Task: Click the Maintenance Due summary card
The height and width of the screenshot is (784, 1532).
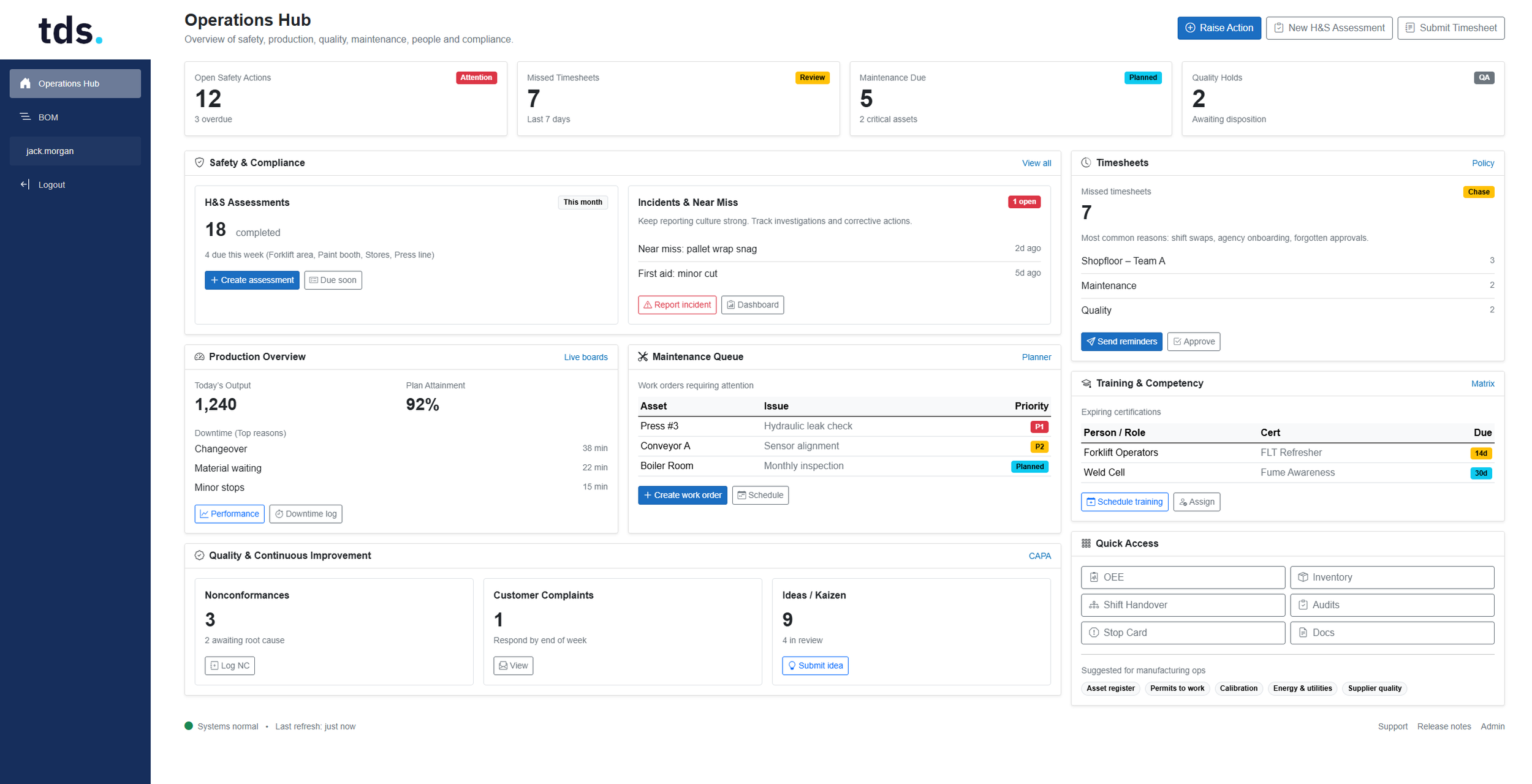Action: (x=1010, y=98)
